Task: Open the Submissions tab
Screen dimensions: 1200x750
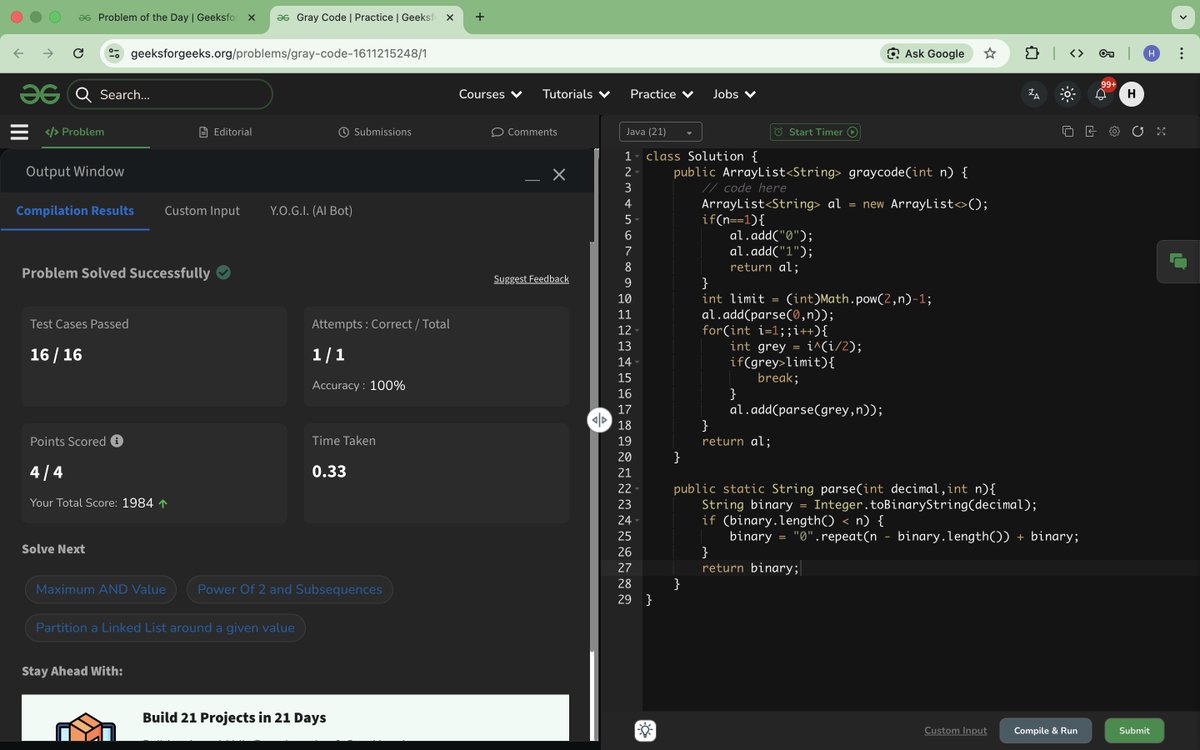Action: coord(375,132)
